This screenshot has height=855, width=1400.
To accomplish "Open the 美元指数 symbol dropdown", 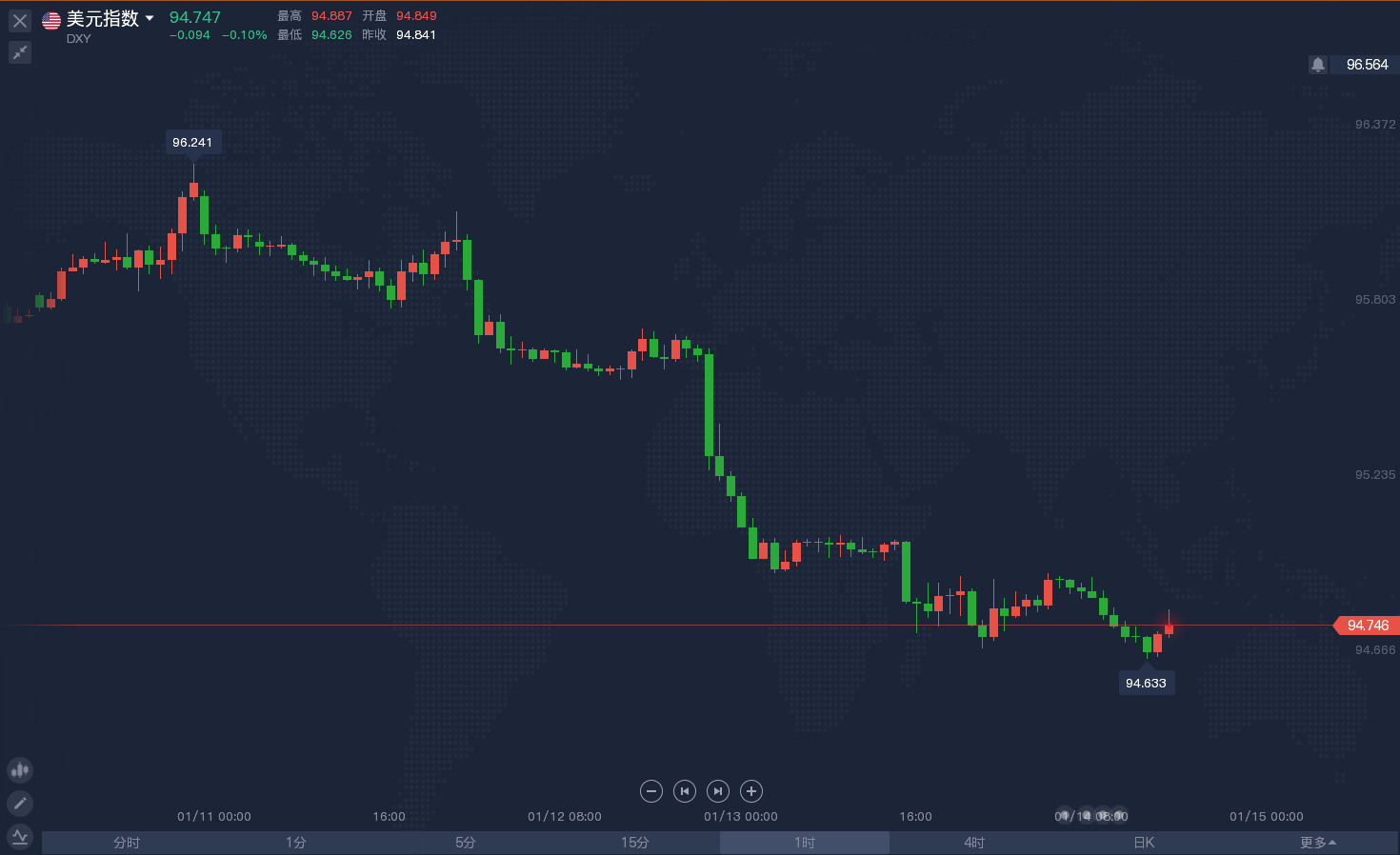I will (150, 18).
